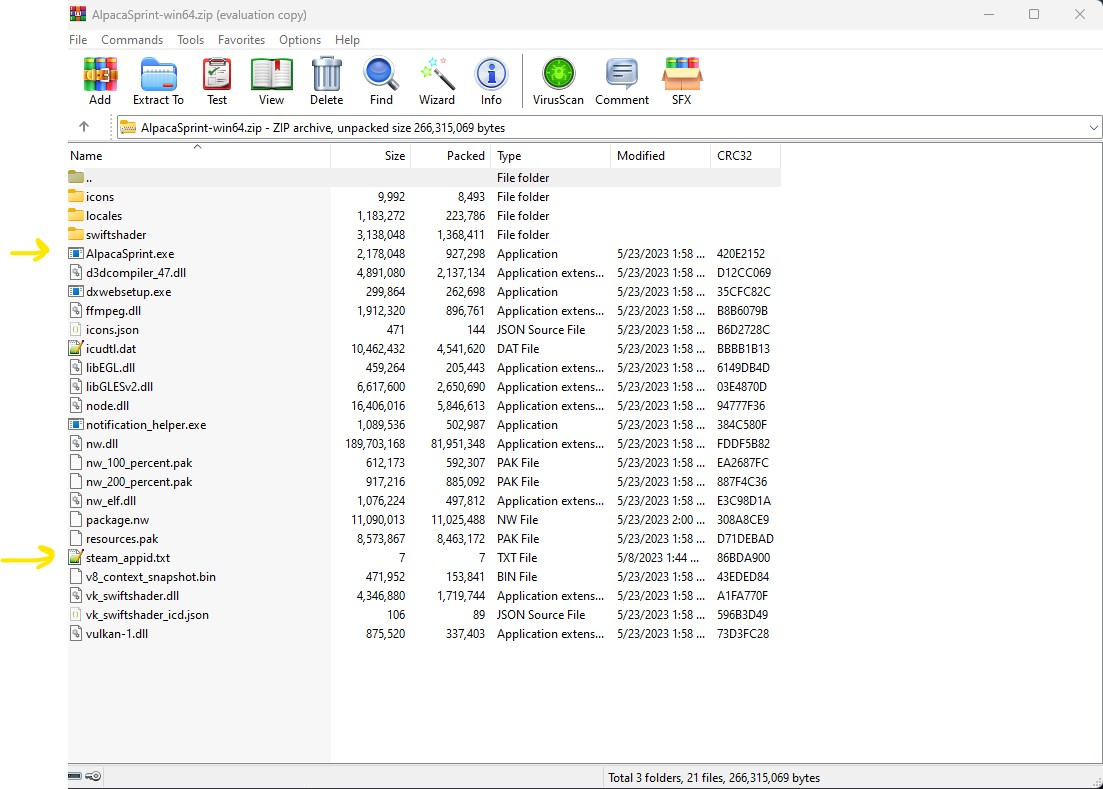This screenshot has width=1103, height=789.
Task: Select the nw_elf.dll file name
Action: (110, 500)
